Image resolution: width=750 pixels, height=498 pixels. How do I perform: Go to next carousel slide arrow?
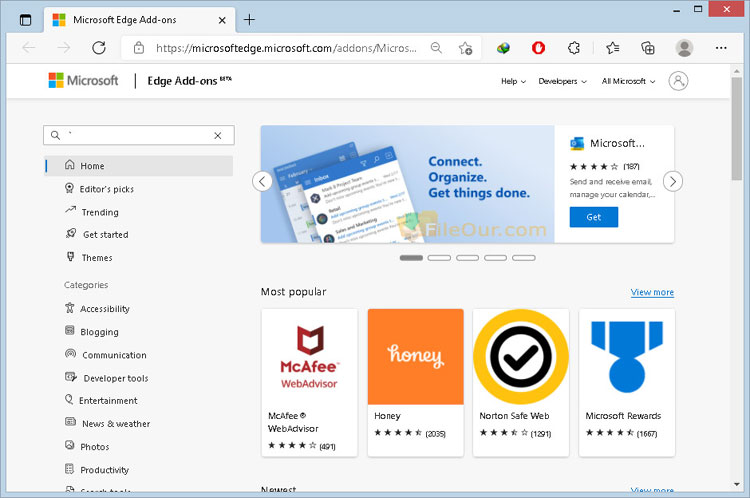click(x=673, y=181)
